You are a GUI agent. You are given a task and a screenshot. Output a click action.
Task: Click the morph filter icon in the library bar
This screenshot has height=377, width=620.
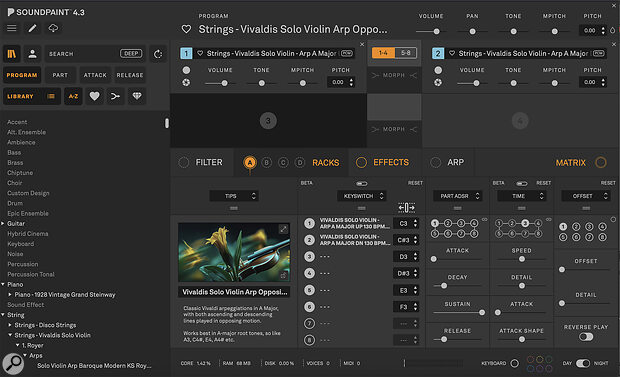(115, 96)
